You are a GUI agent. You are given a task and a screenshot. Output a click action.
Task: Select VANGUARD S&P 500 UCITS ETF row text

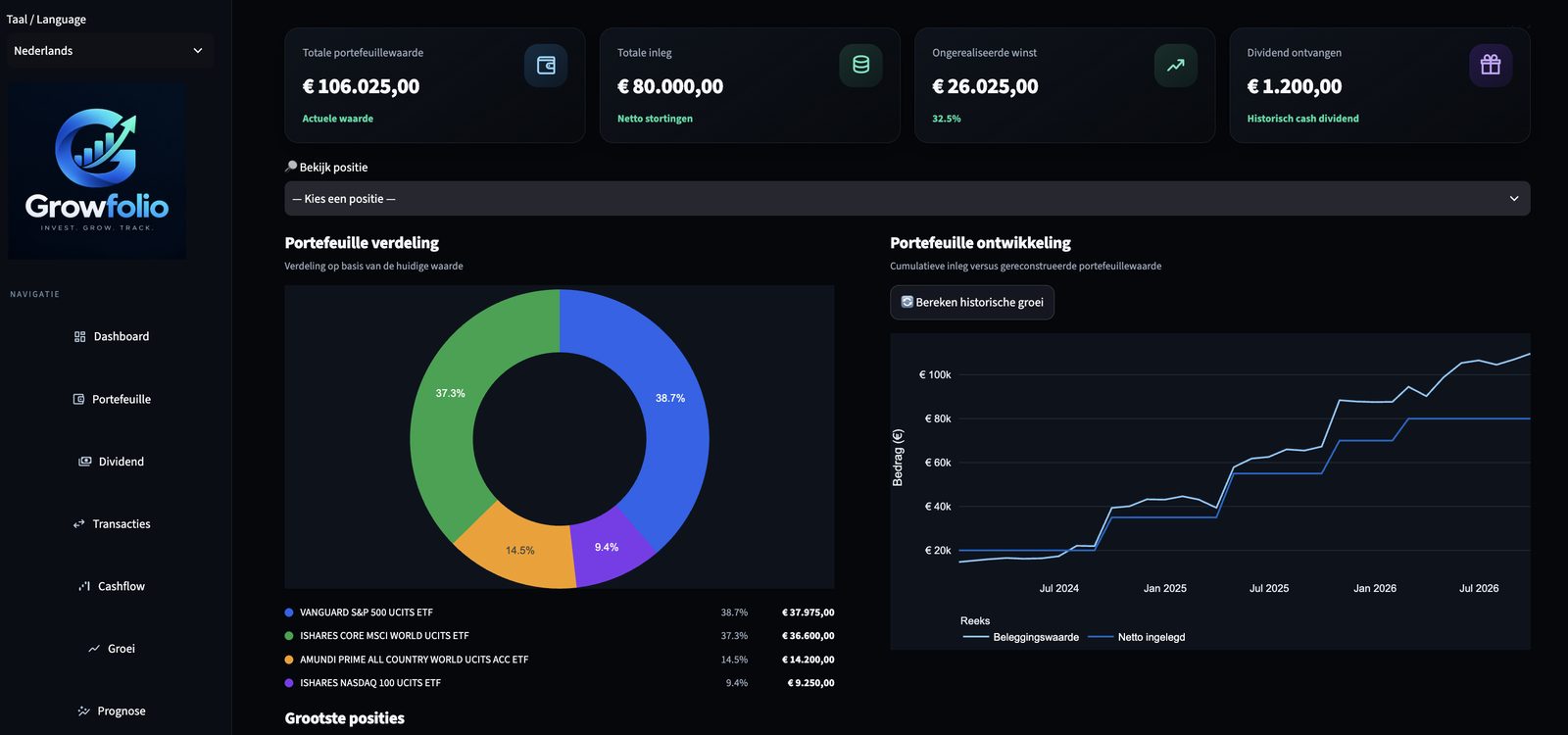367,612
